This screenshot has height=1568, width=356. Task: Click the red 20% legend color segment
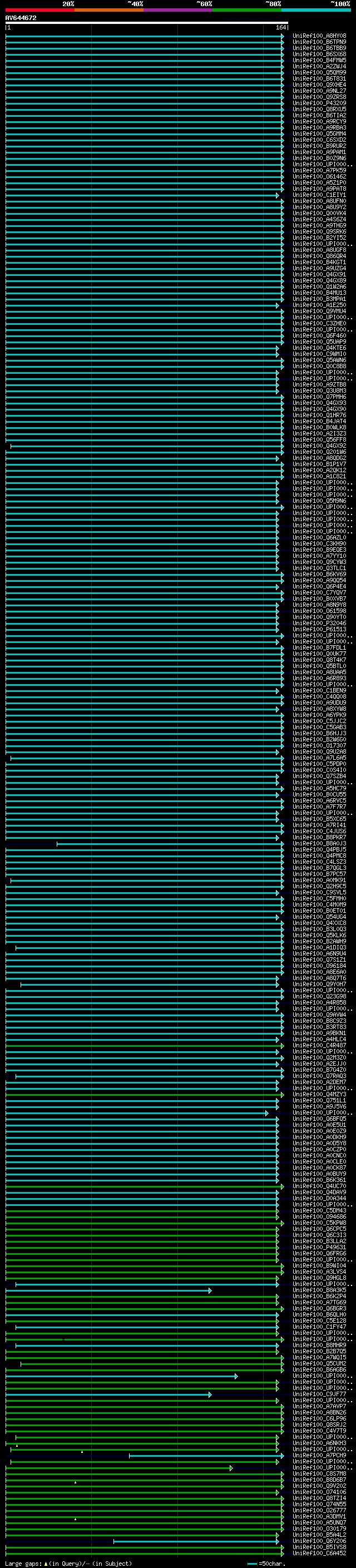[x=40, y=10]
